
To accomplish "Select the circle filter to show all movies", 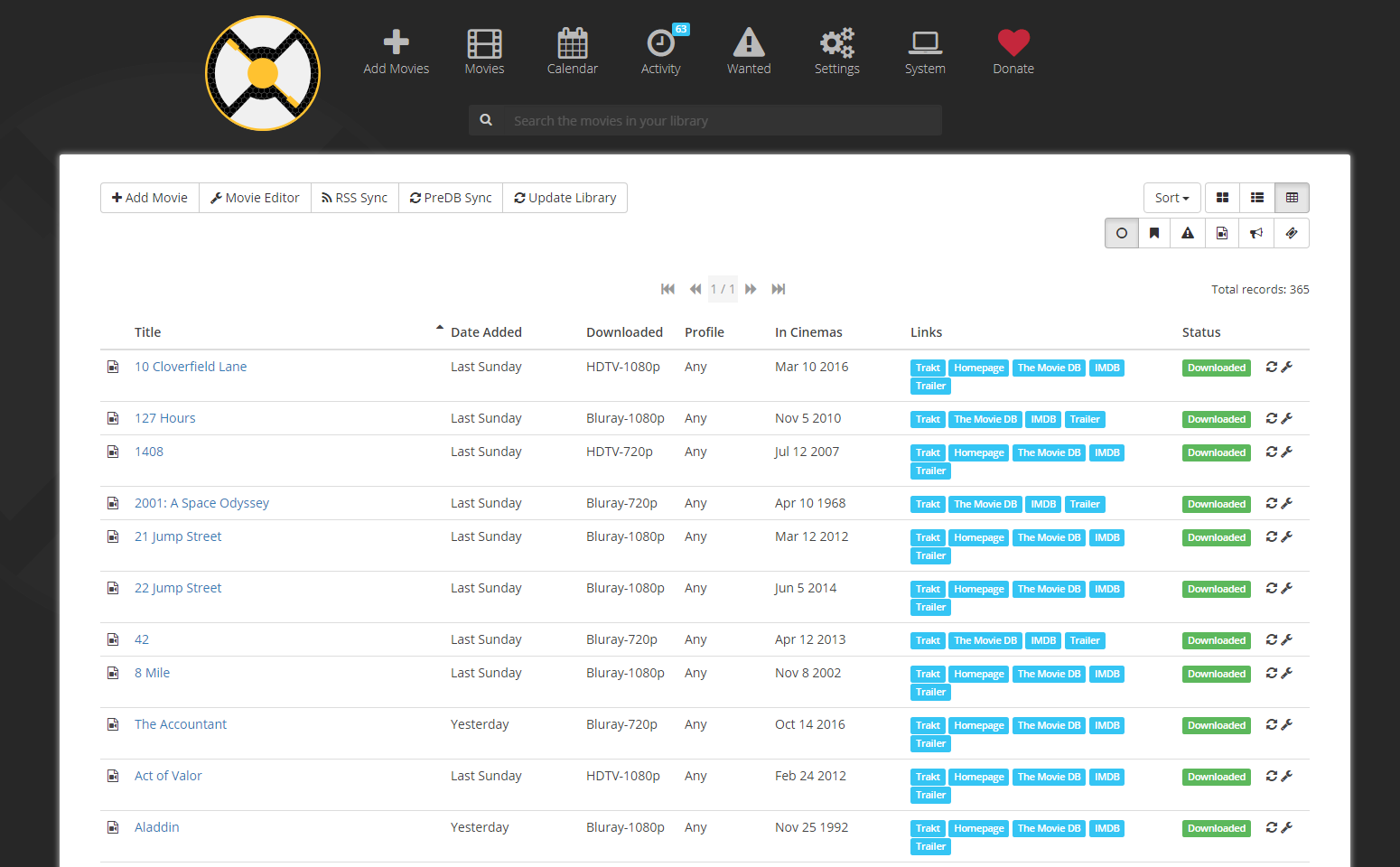I will click(x=1121, y=233).
